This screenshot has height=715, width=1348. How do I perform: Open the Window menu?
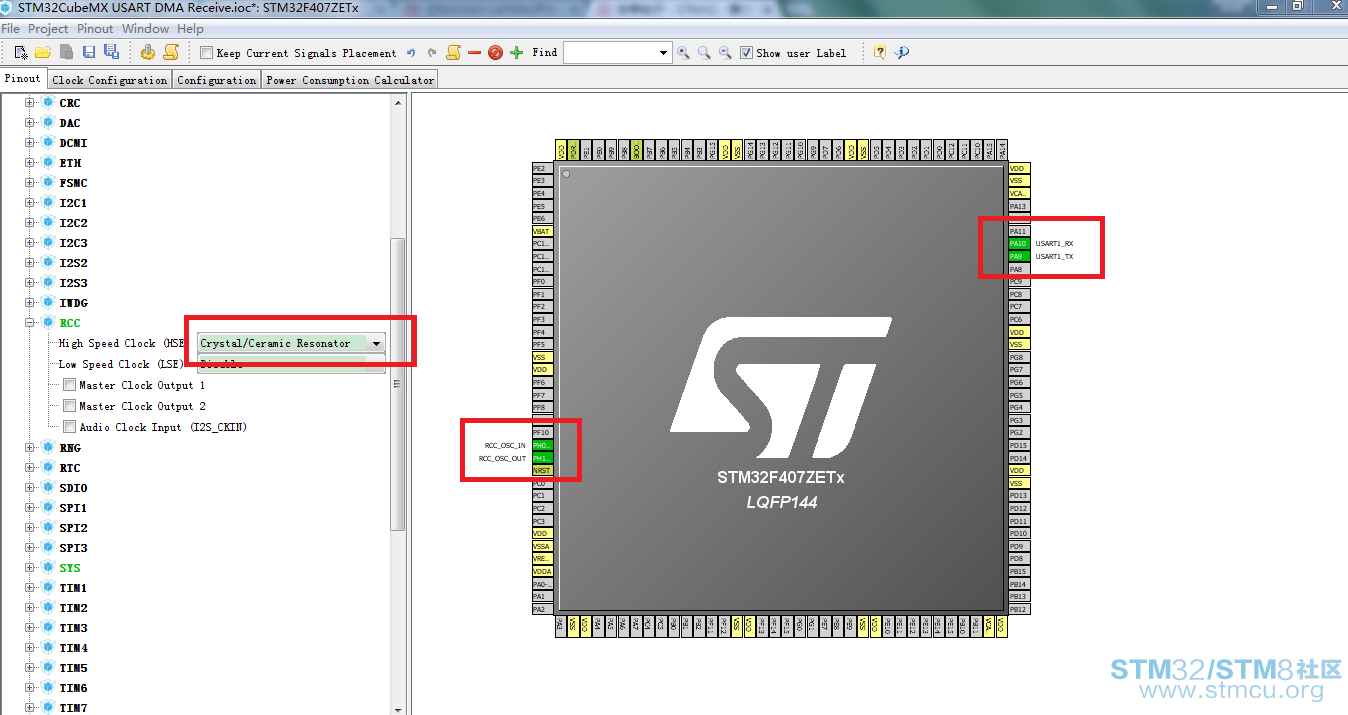click(146, 29)
